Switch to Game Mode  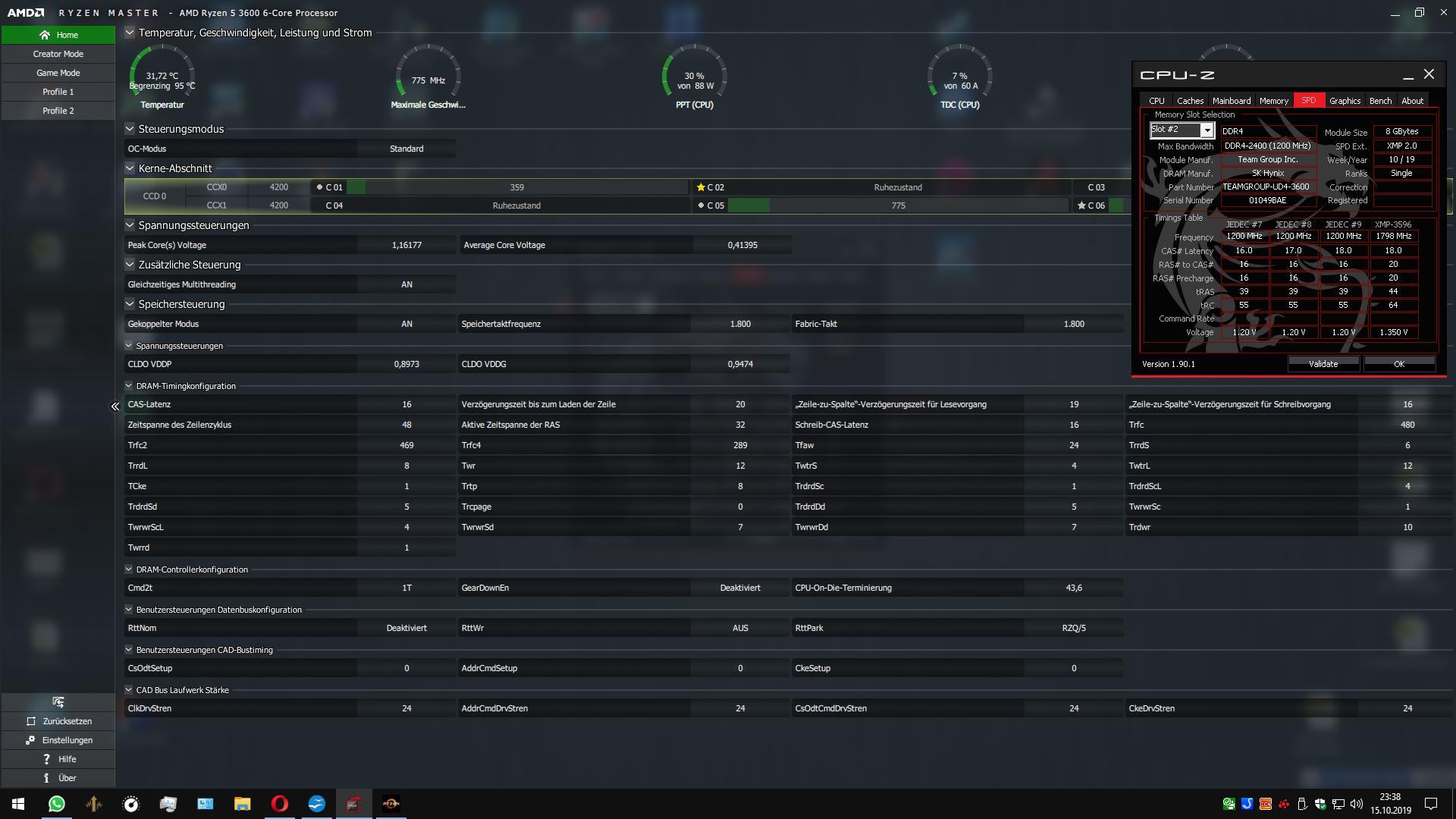58,73
